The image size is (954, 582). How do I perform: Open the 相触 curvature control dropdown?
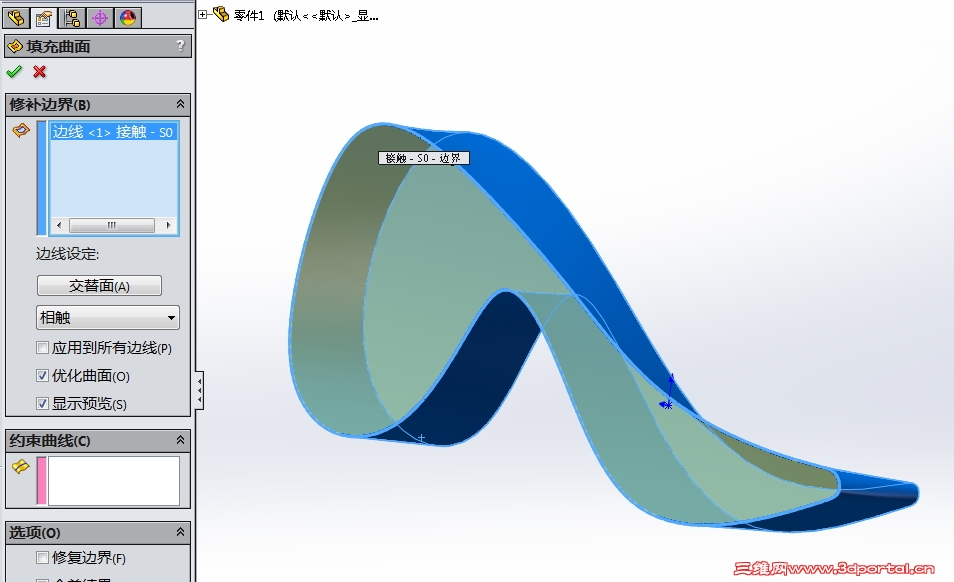click(108, 317)
